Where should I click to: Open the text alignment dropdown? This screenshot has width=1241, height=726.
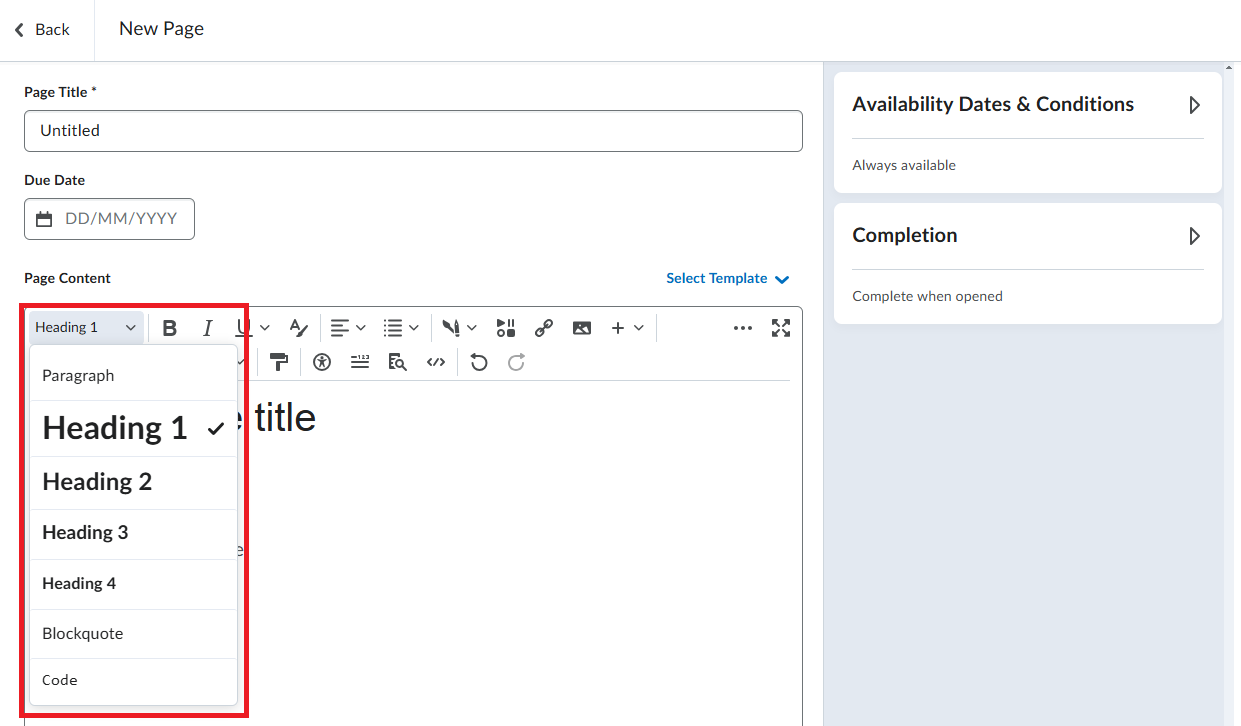tap(348, 328)
